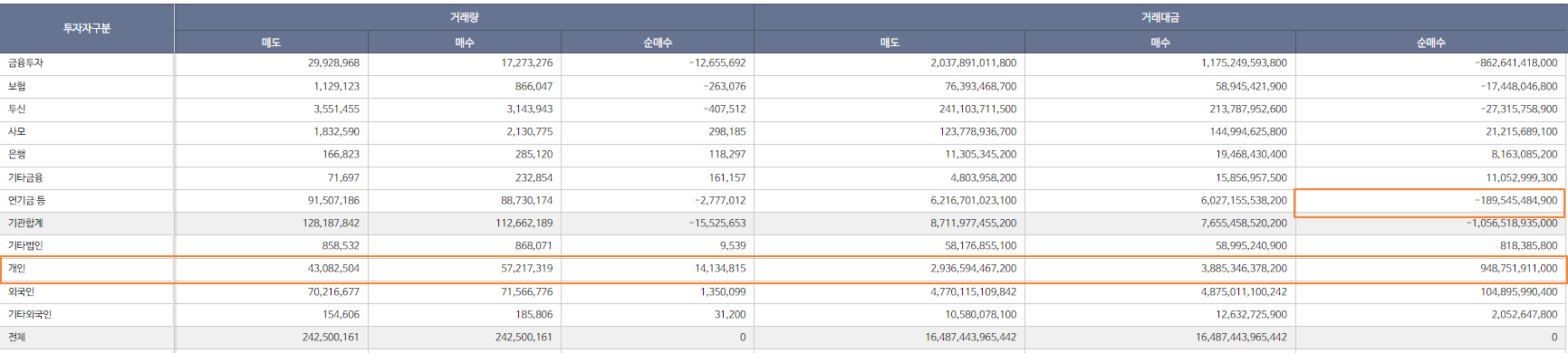Select the 연기금 등 row label

27,200
